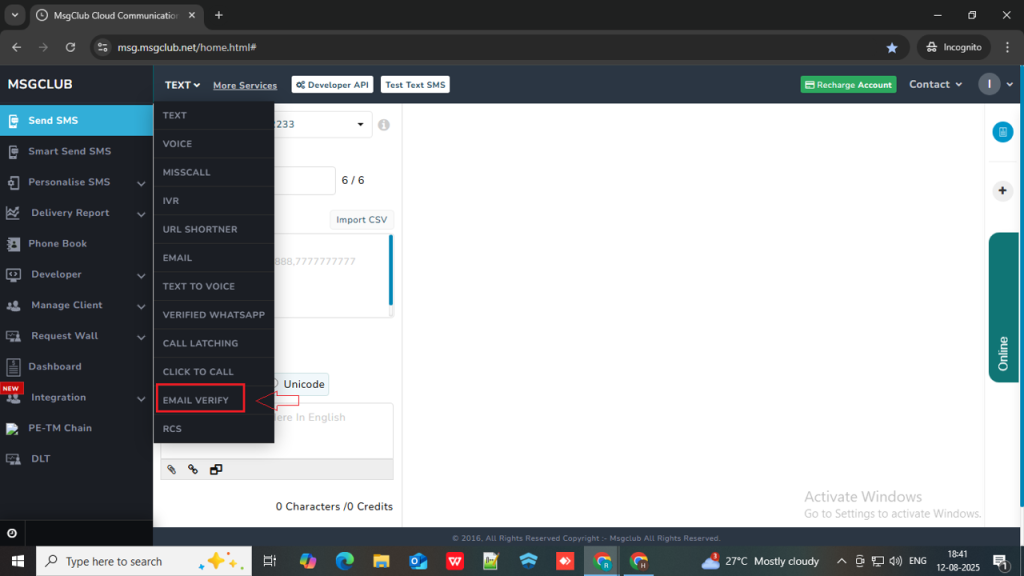Select VOICE from the service menu
The height and width of the screenshot is (576, 1024).
point(214,144)
